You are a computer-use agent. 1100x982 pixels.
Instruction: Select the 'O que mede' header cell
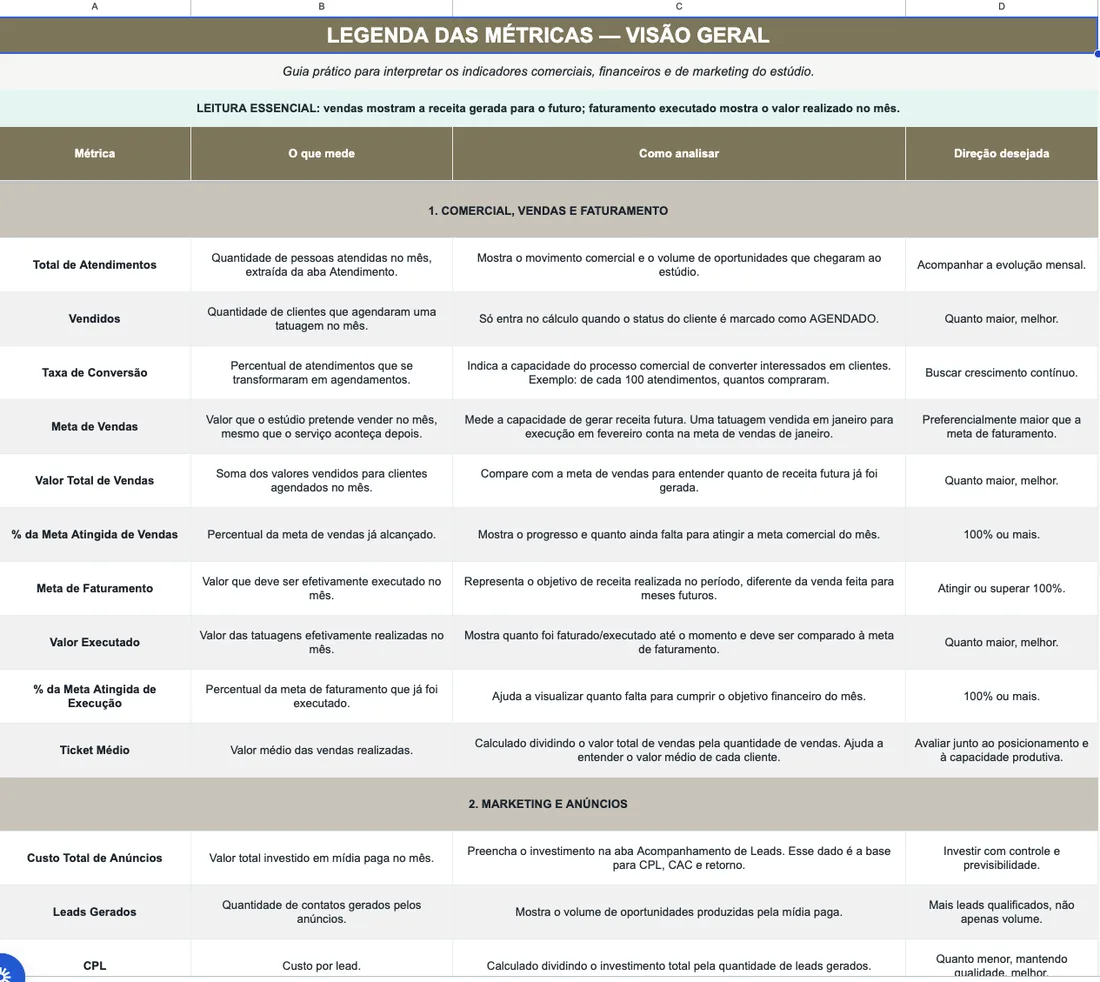pos(321,154)
